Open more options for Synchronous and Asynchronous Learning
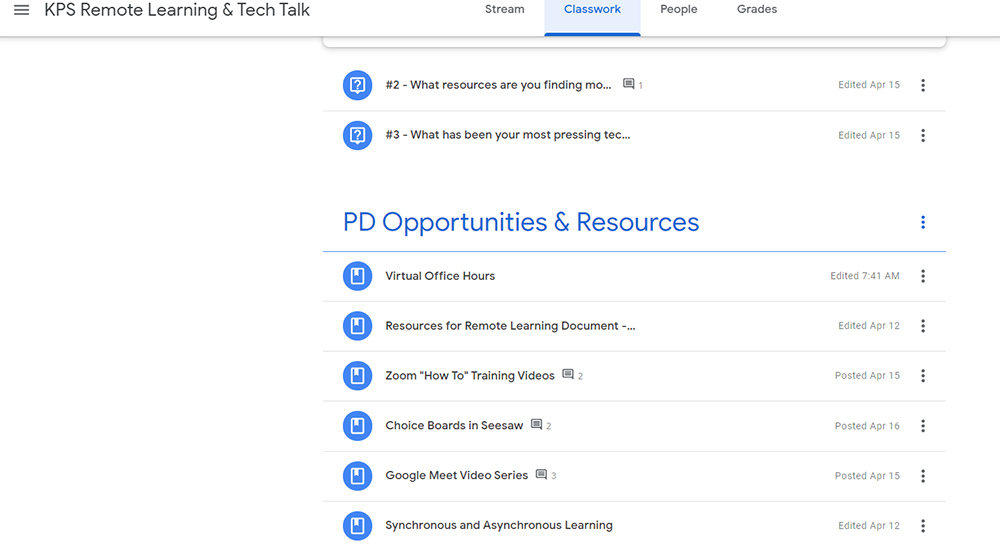This screenshot has height=544, width=1000. click(923, 526)
